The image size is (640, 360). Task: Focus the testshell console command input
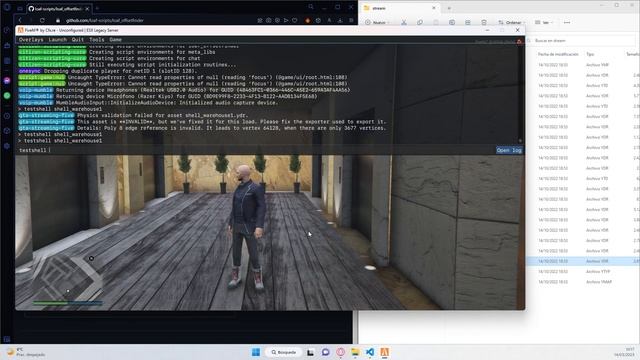tap(255, 150)
